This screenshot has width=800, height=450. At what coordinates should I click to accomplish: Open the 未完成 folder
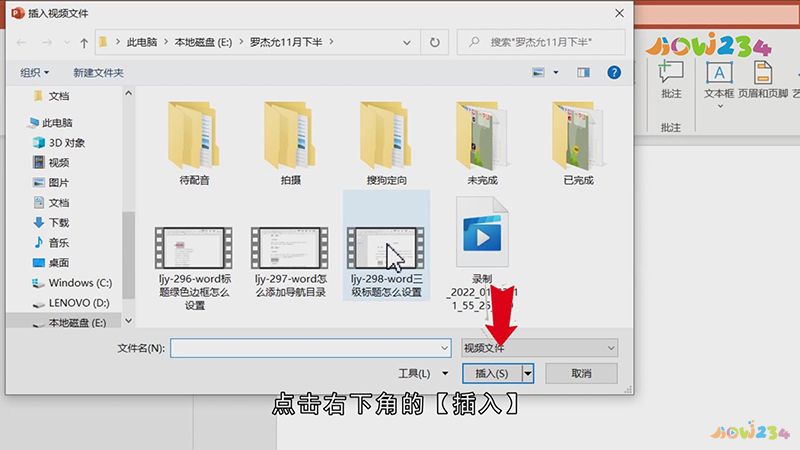(x=482, y=143)
